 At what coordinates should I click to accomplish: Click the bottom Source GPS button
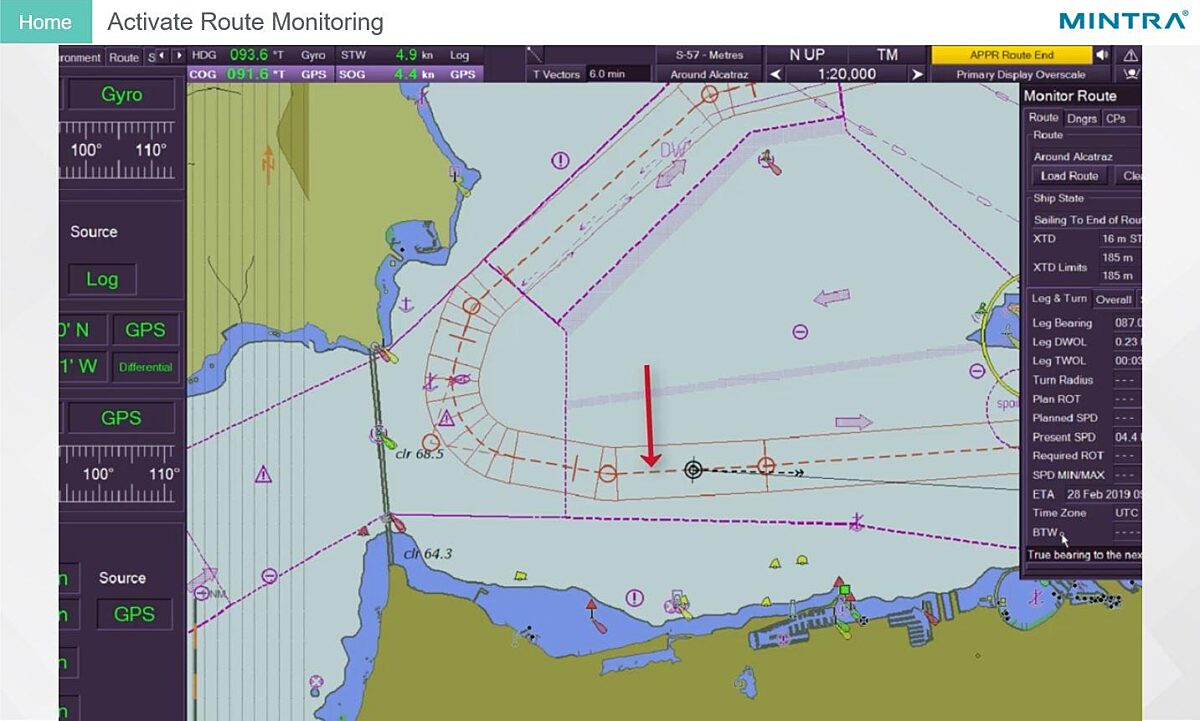pyautogui.click(x=133, y=614)
